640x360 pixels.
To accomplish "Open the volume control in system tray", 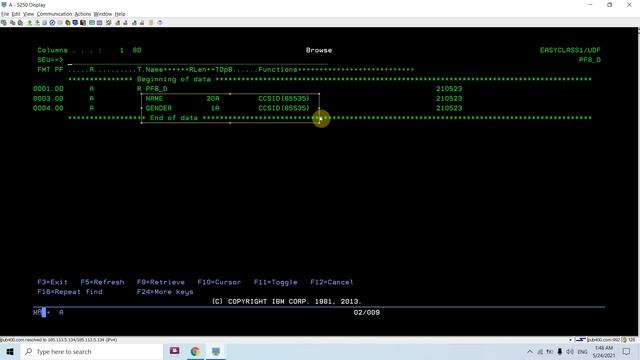I will tap(570, 351).
